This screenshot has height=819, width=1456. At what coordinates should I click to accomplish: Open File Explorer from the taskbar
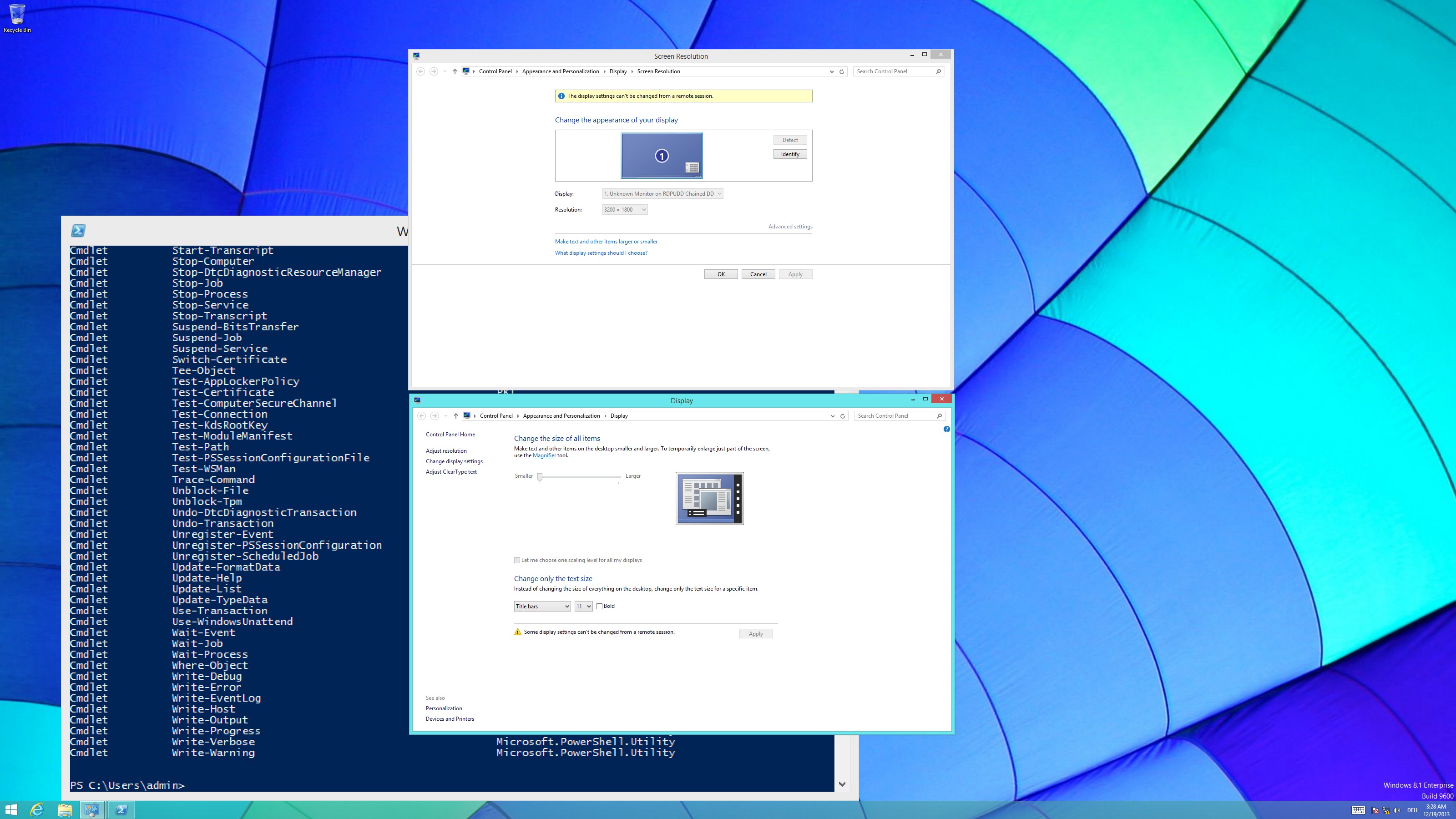[x=65, y=810]
